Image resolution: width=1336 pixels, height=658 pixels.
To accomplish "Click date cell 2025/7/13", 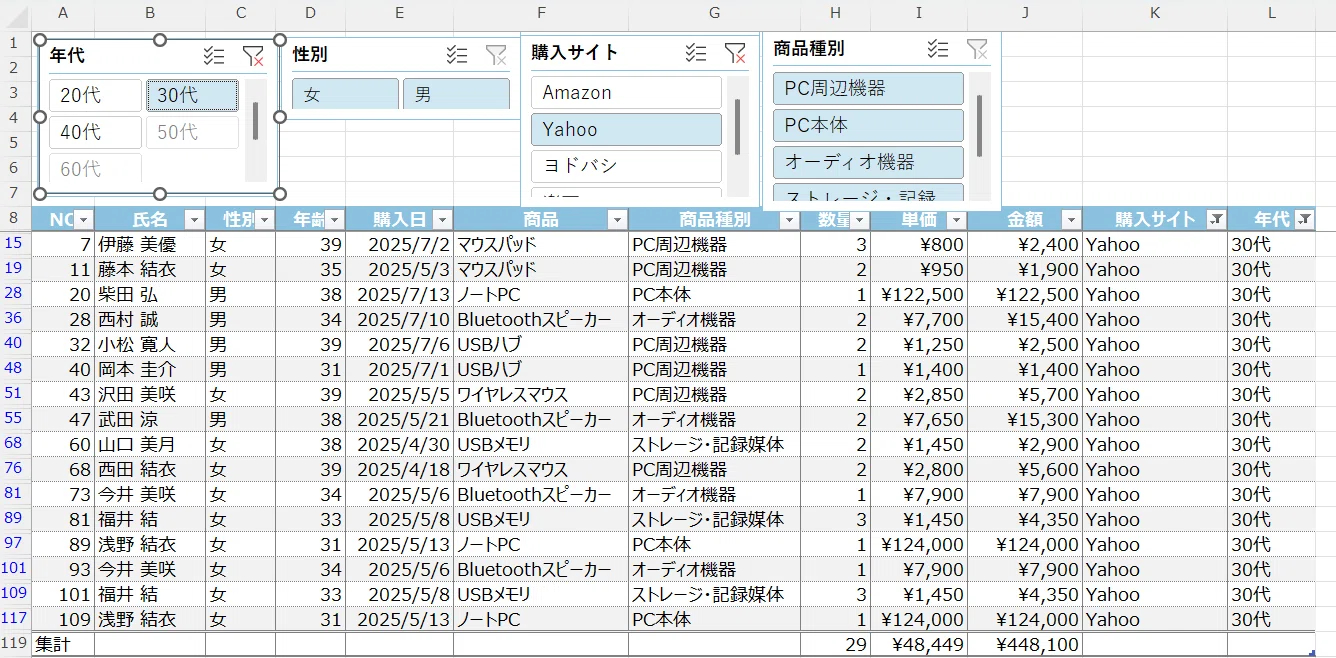I will pyautogui.click(x=399, y=294).
